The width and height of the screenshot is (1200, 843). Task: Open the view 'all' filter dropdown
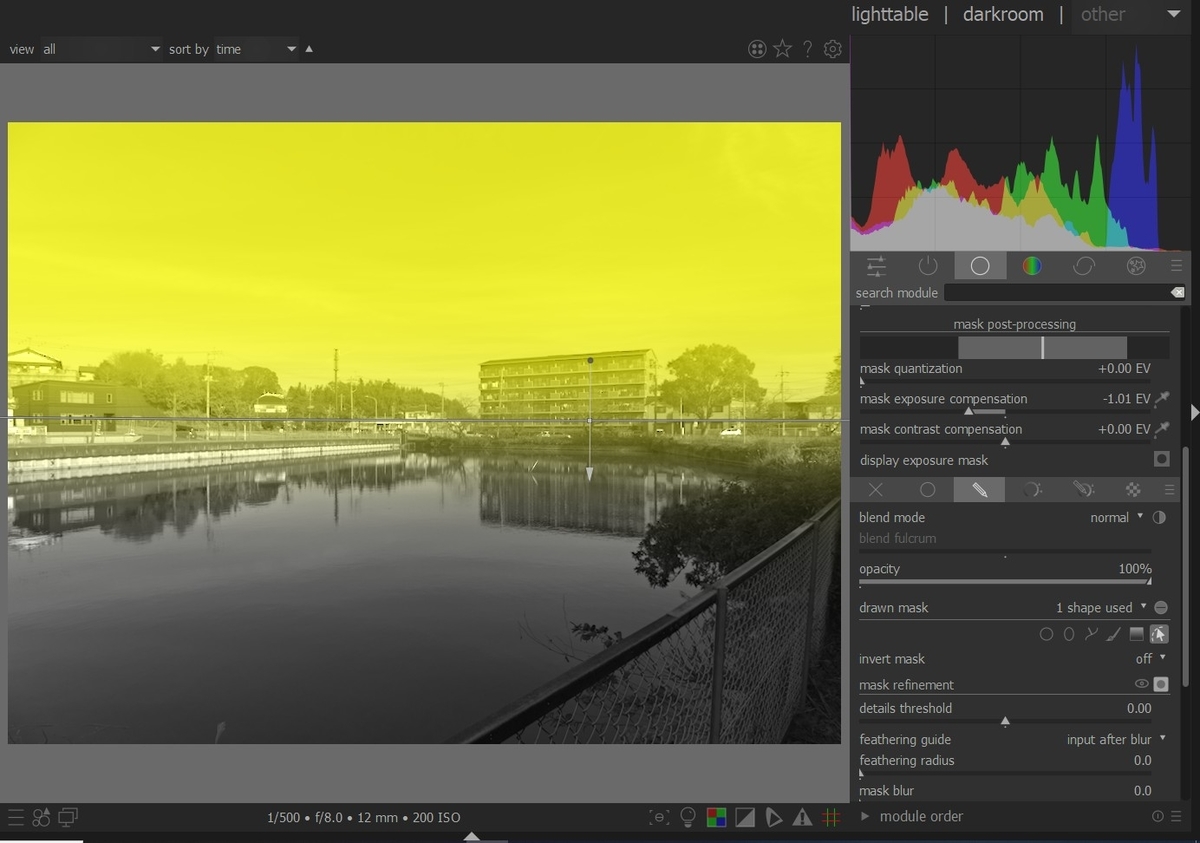coord(100,49)
